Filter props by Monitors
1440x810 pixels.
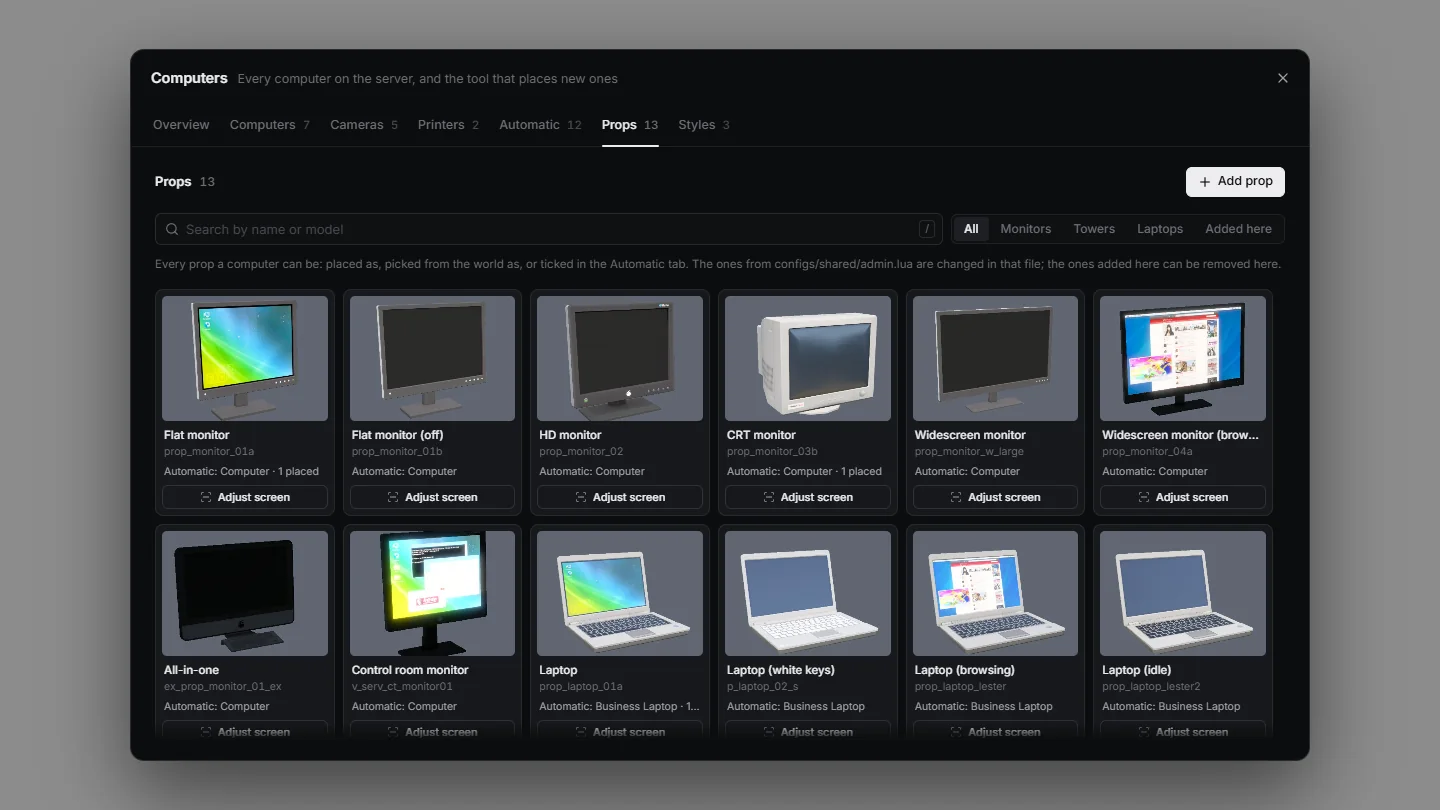tap(1026, 229)
